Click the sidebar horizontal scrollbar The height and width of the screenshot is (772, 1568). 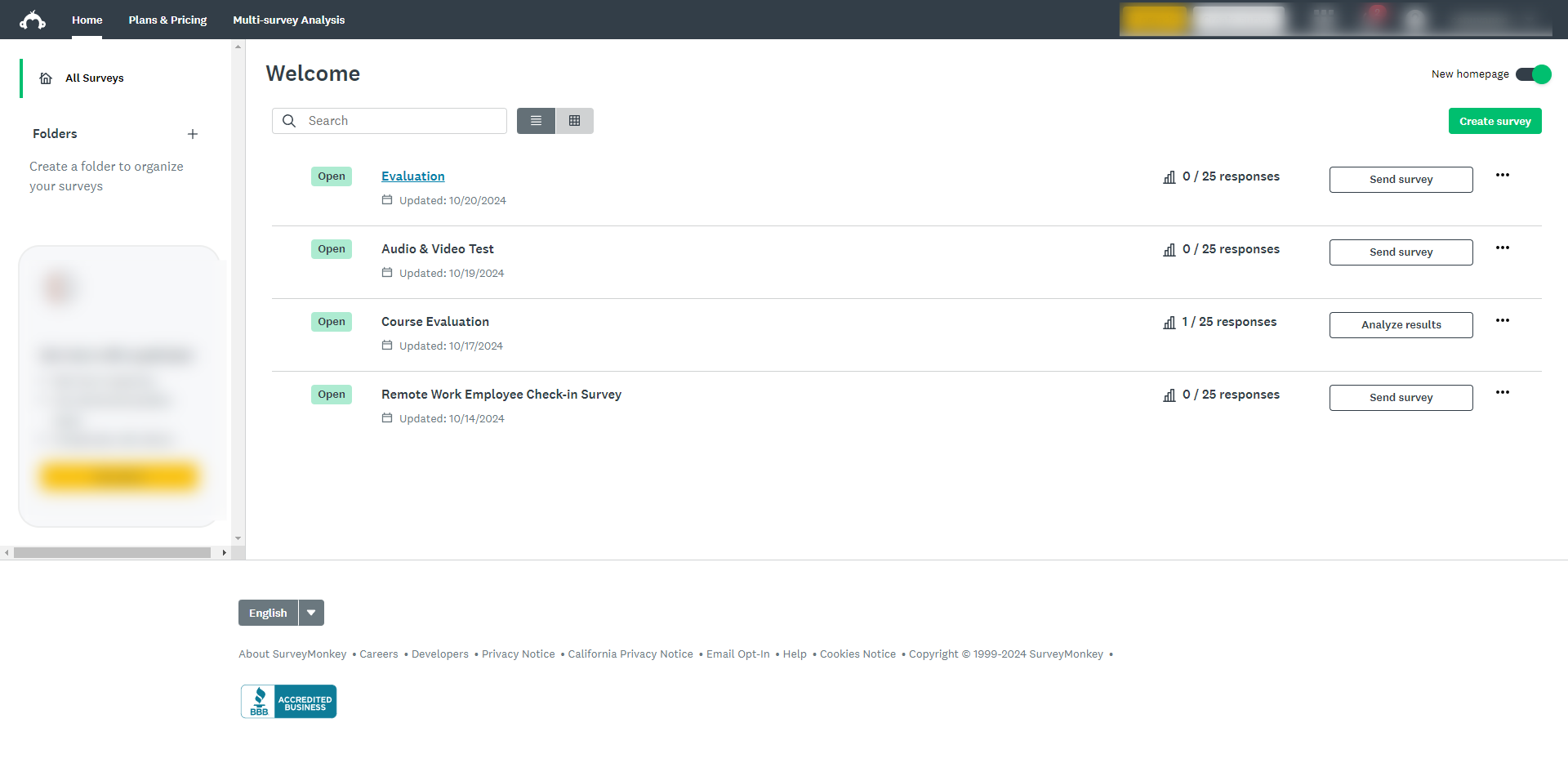113,553
